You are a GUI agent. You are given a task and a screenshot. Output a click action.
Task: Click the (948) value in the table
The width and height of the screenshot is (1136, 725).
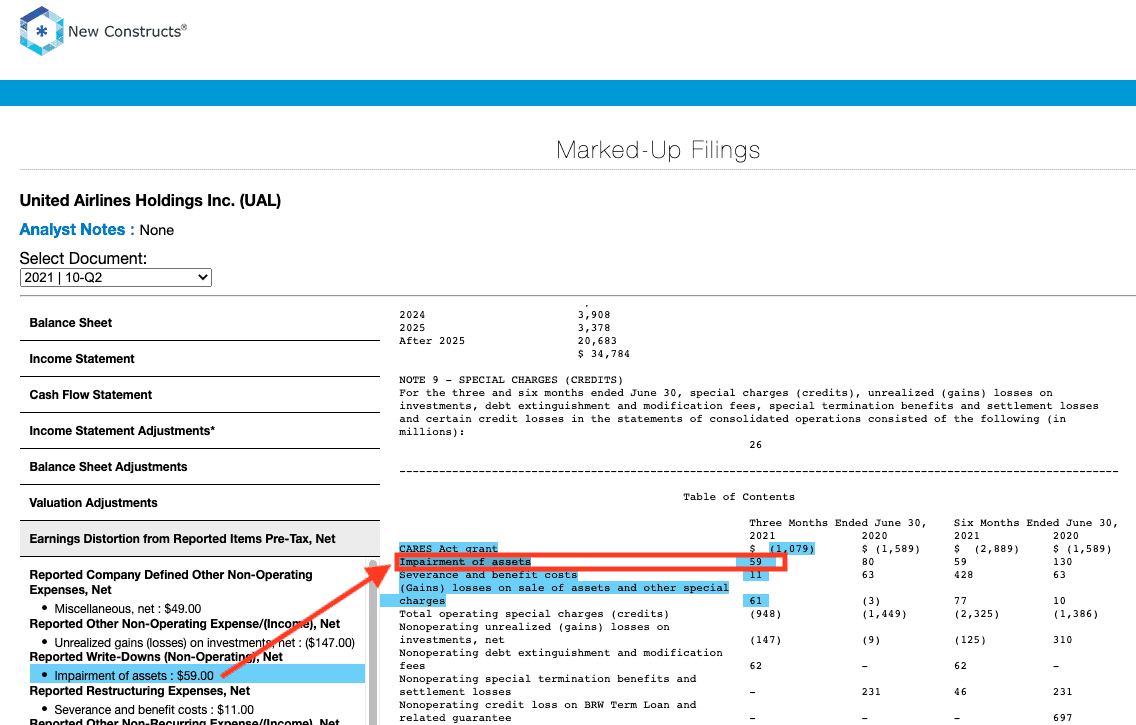point(766,614)
